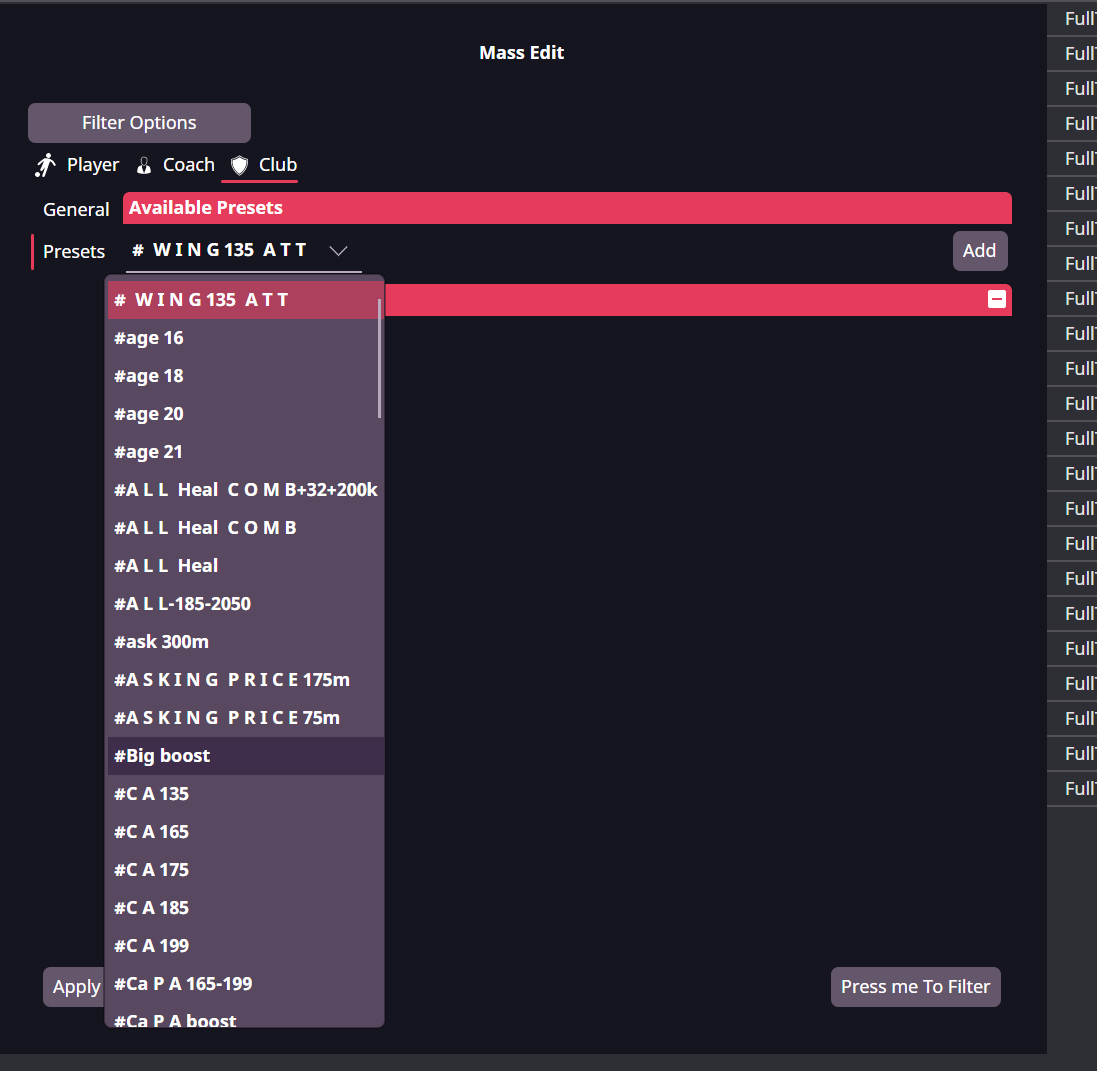Click the preset list scrollbar thumb
The image size is (1097, 1071).
point(380,357)
